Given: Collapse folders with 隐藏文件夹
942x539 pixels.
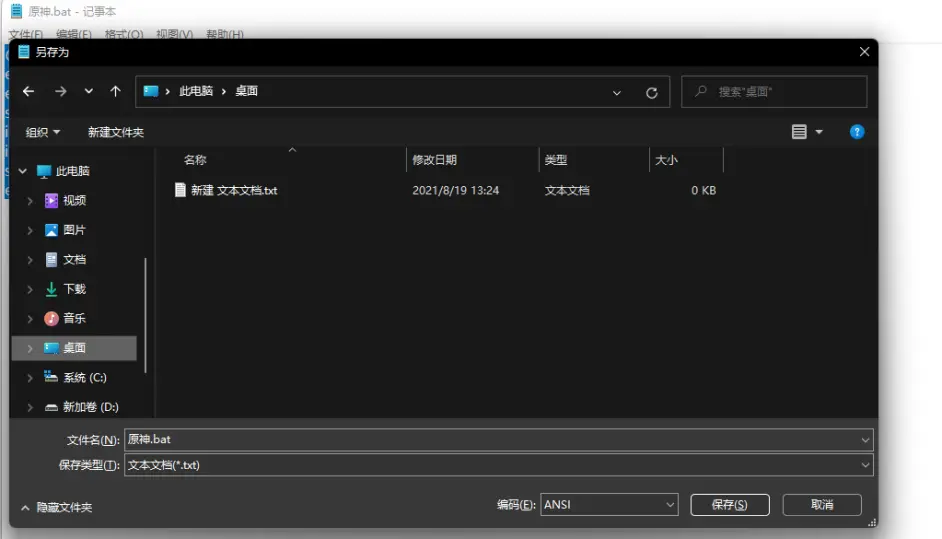Looking at the screenshot, I should (x=56, y=508).
